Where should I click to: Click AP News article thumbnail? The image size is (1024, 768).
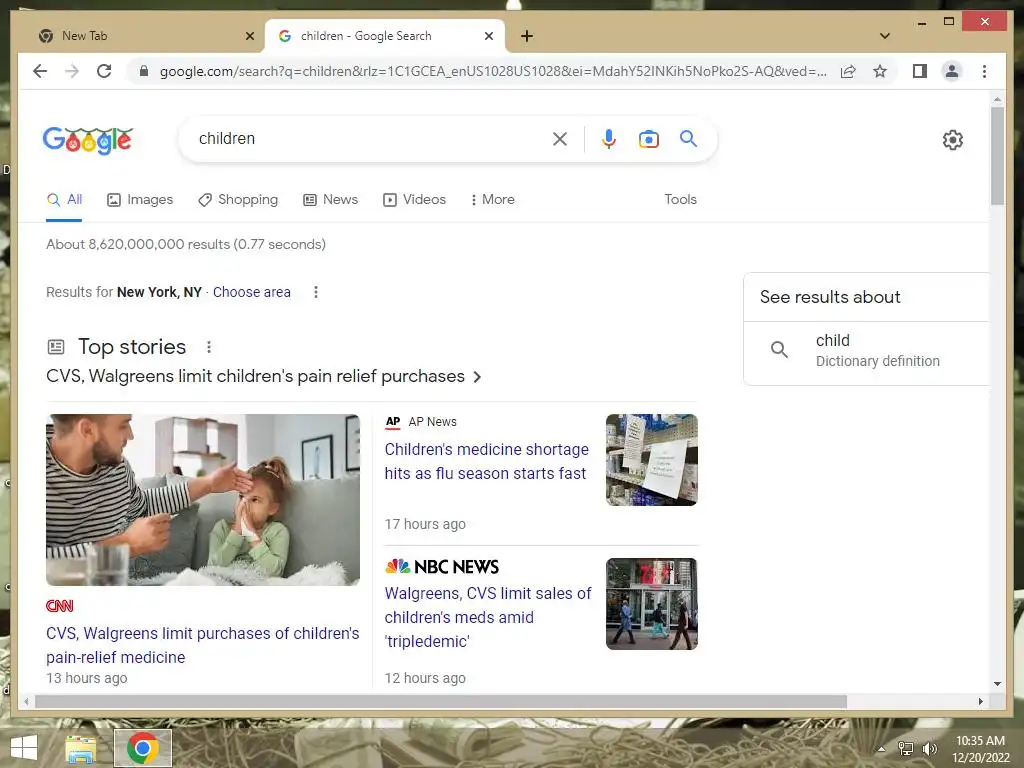[x=651, y=460]
